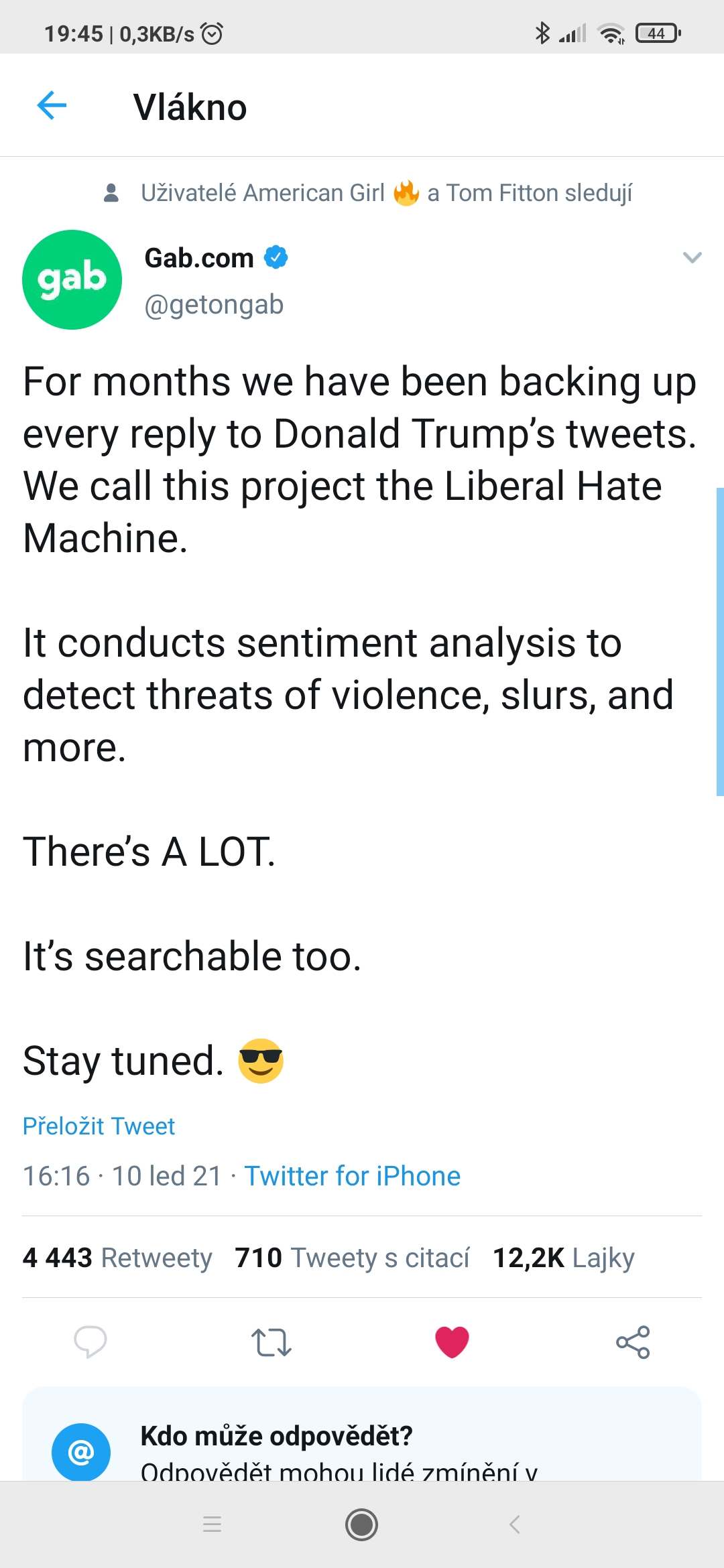Tap the share icon
The image size is (724, 1568).
633,1342
